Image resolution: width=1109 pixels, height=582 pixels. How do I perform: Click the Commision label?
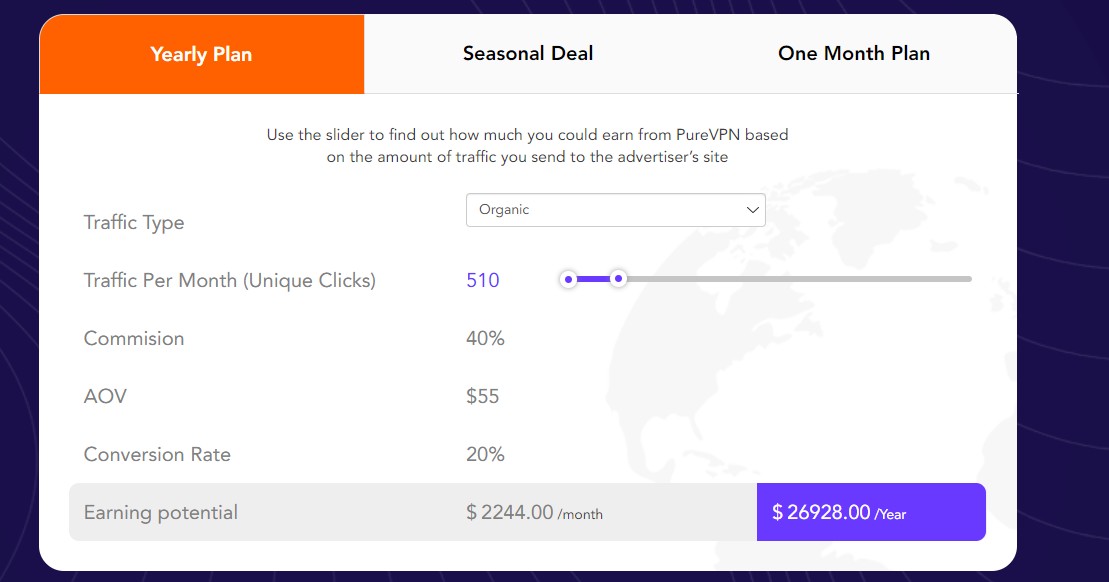[x=134, y=339]
